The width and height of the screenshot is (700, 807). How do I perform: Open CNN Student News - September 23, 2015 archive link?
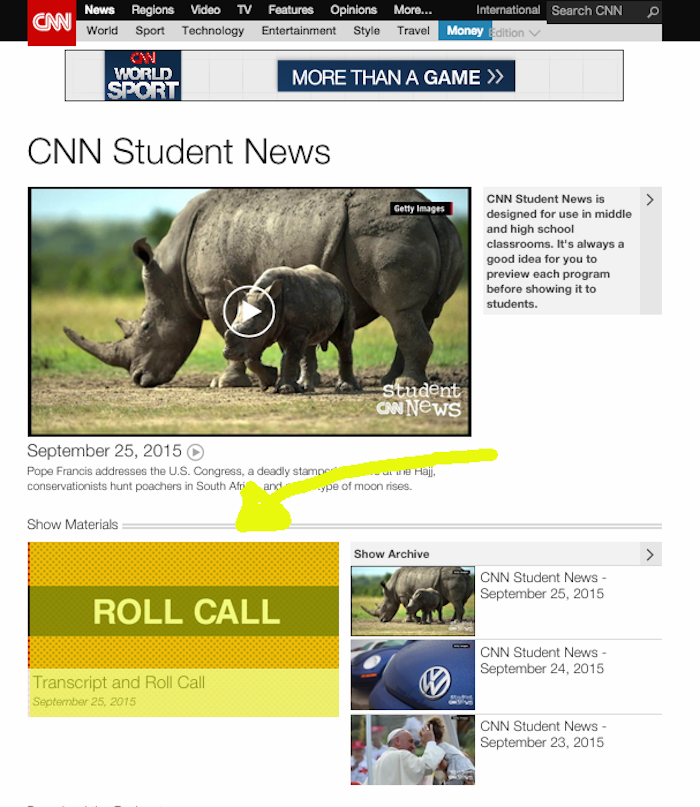[543, 734]
